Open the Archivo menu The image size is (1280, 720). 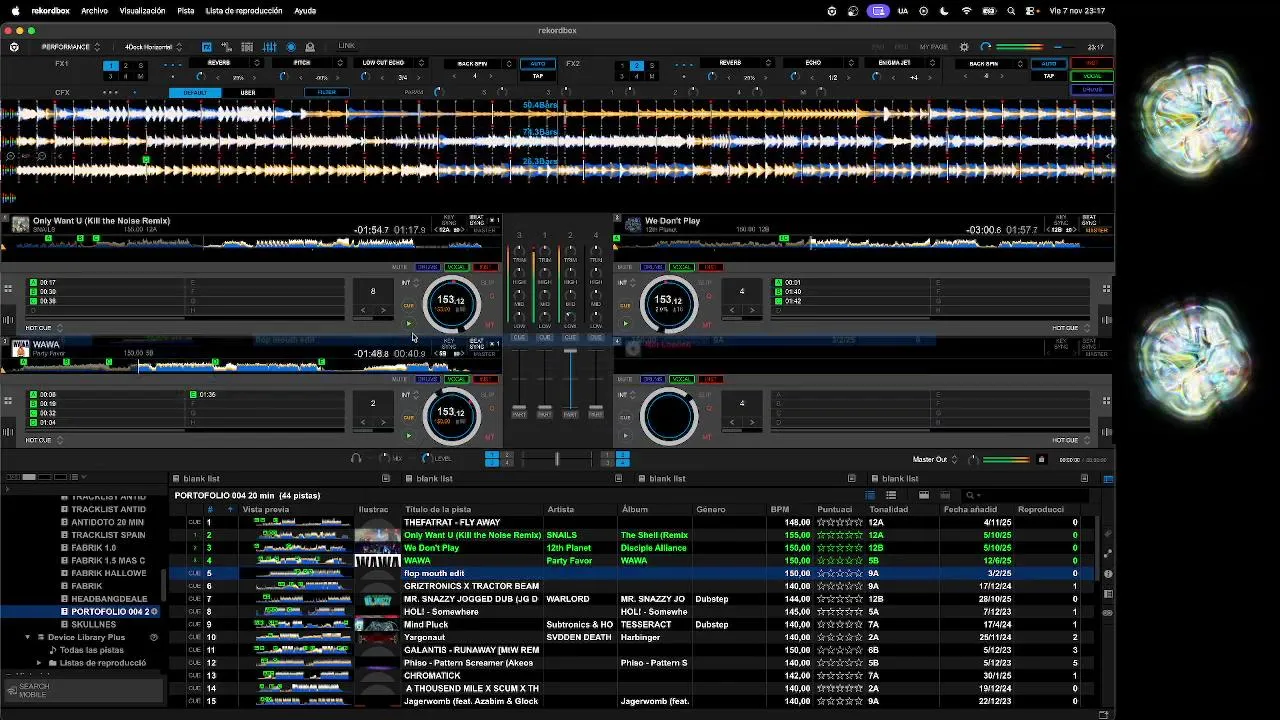coord(94,11)
